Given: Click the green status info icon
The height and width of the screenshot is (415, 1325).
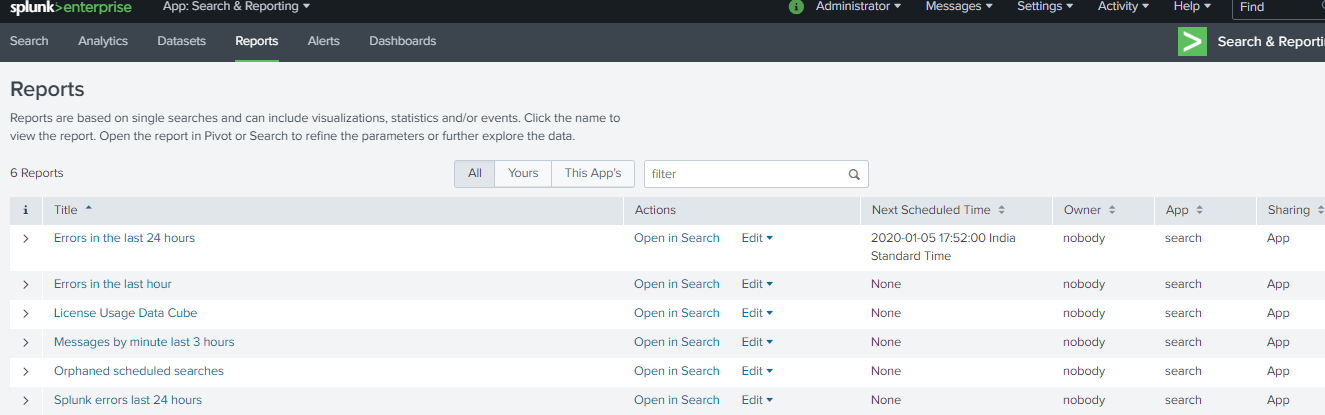Looking at the screenshot, I should pyautogui.click(x=796, y=7).
